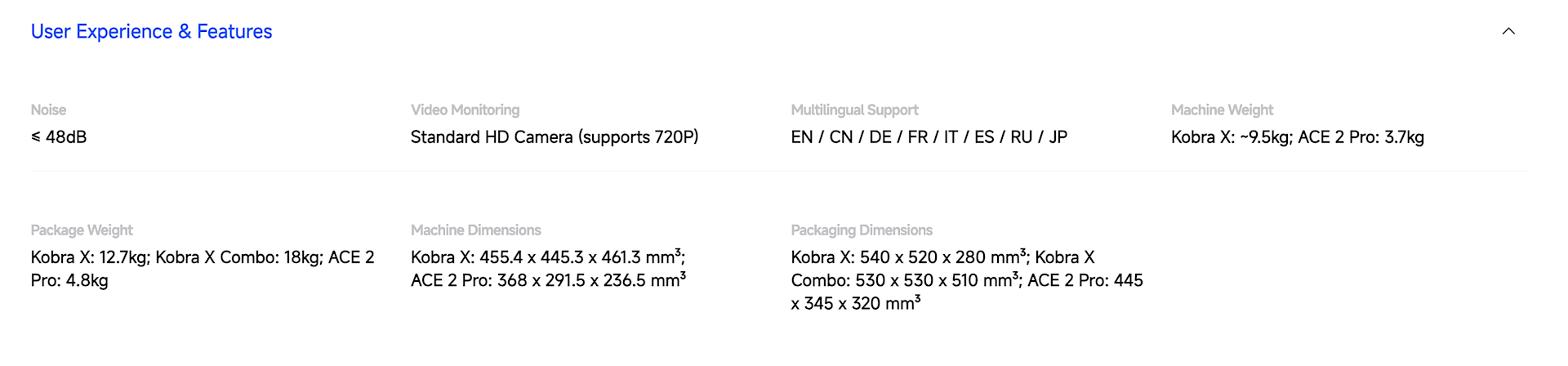Click the Video Monitoring label

pos(465,109)
